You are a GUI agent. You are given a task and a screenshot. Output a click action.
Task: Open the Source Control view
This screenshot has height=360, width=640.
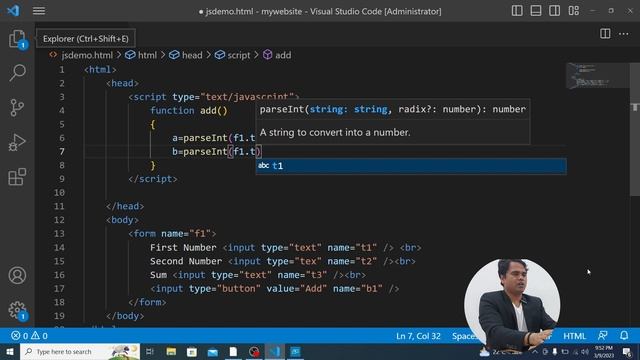click(17, 108)
